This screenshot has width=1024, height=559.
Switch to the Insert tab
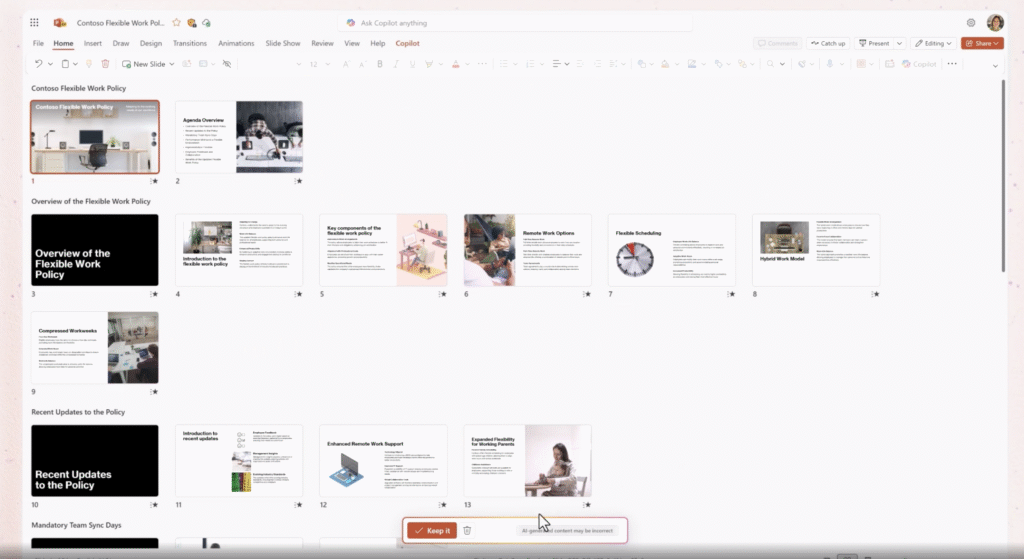93,43
